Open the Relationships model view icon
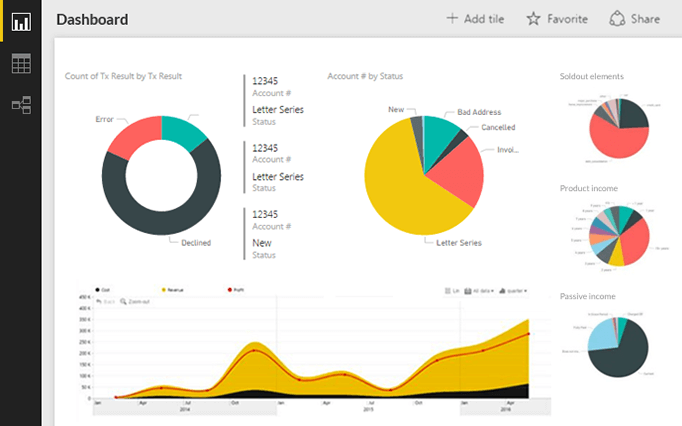The image size is (682, 426). (20, 103)
